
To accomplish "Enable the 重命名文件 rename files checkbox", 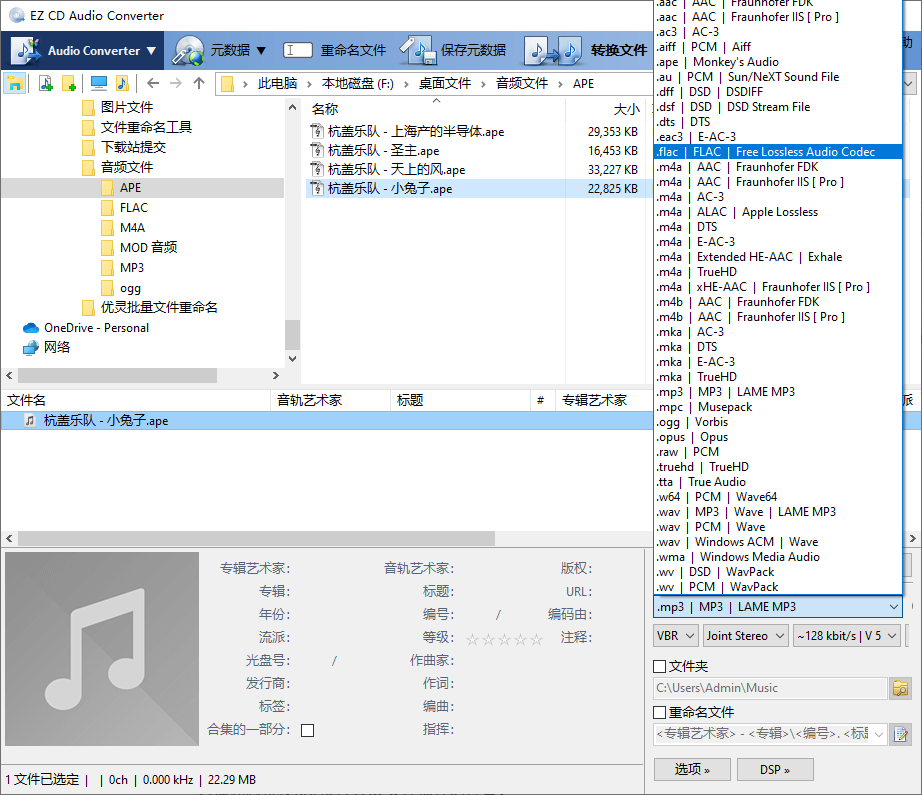I will coord(659,712).
